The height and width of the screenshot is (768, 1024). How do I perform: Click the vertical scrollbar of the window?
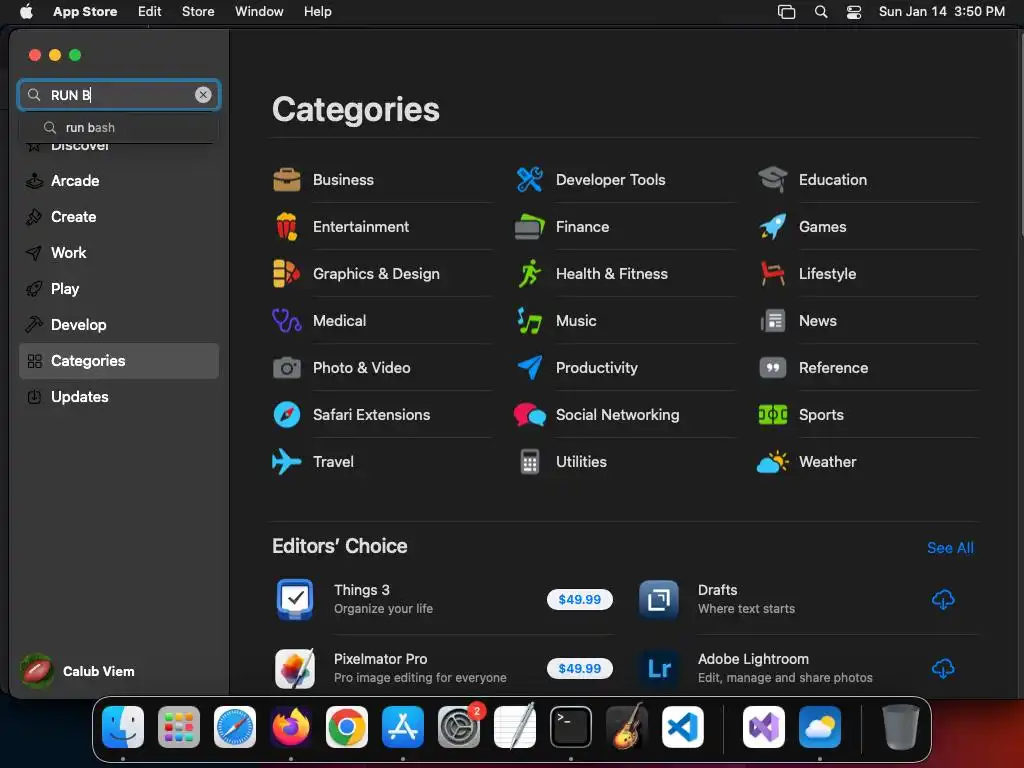click(x=1019, y=137)
